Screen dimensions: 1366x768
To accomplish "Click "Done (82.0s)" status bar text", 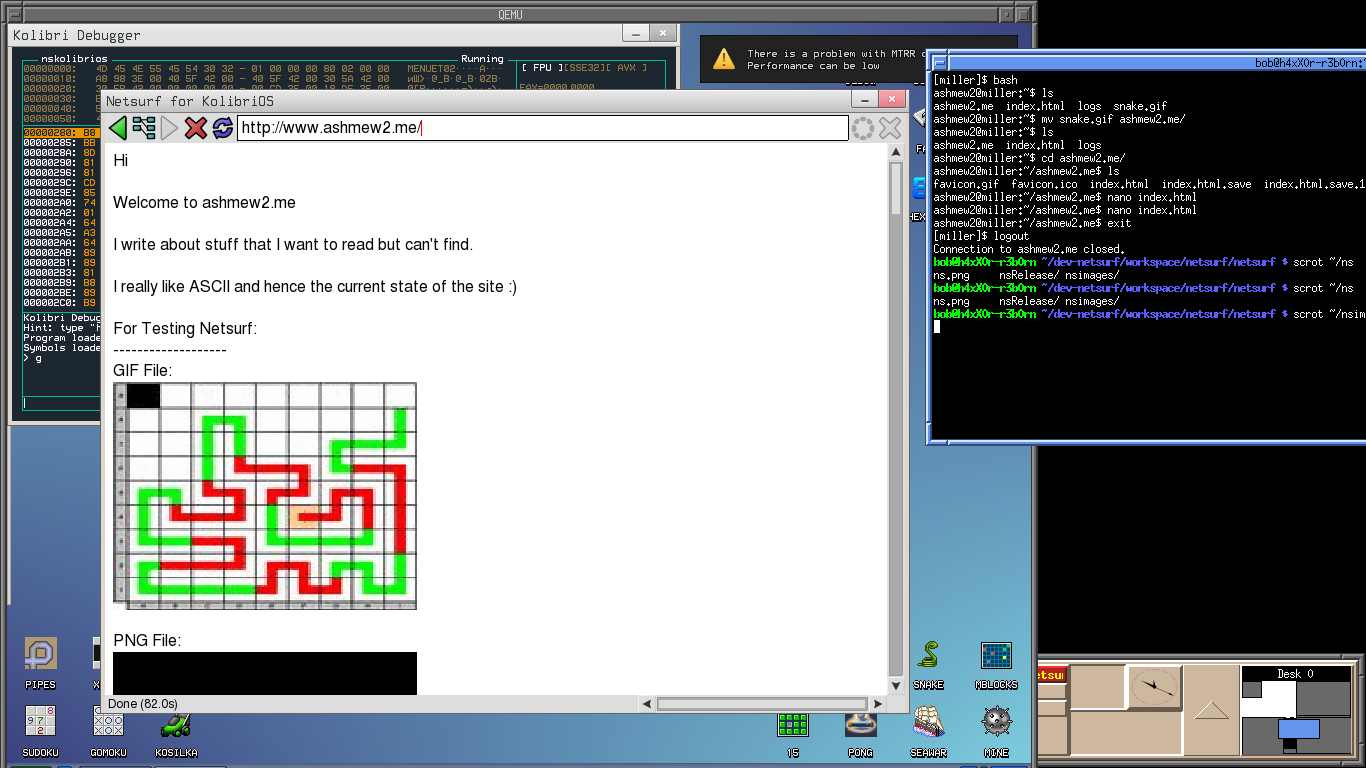I will tap(143, 704).
